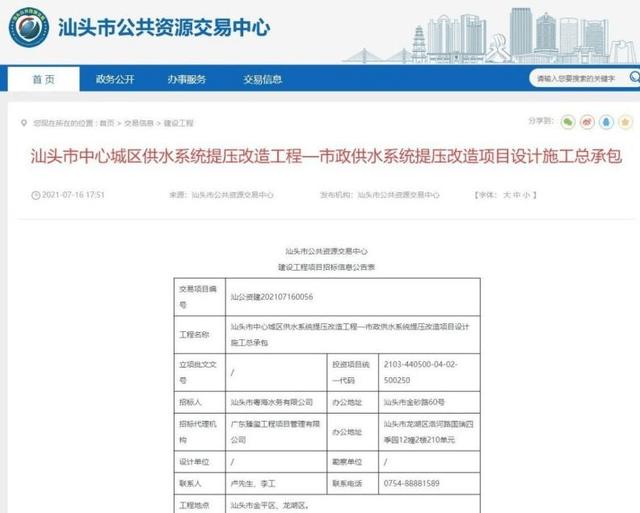Screen dimensions: 640x513
Task: Click the 设计单位 label cell
Action: point(200,462)
